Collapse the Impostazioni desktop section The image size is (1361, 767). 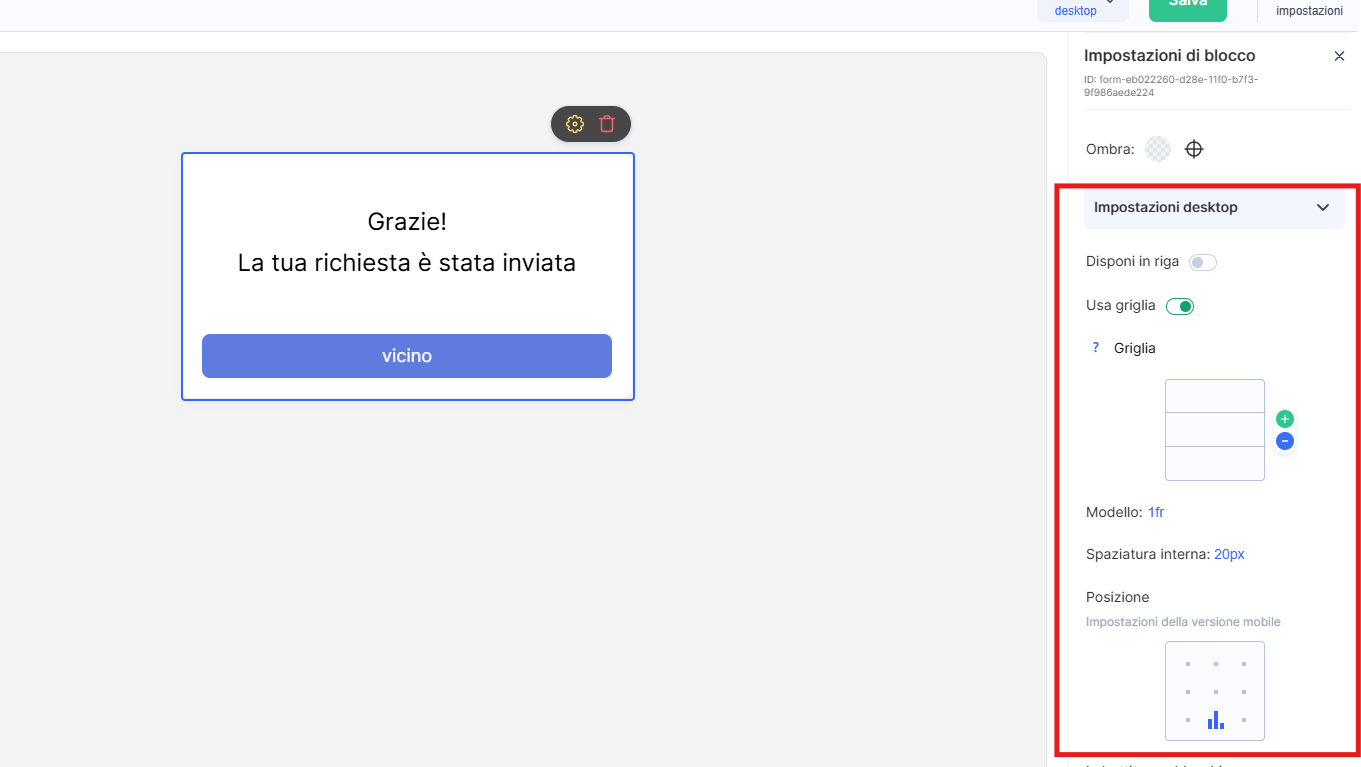pos(1322,207)
